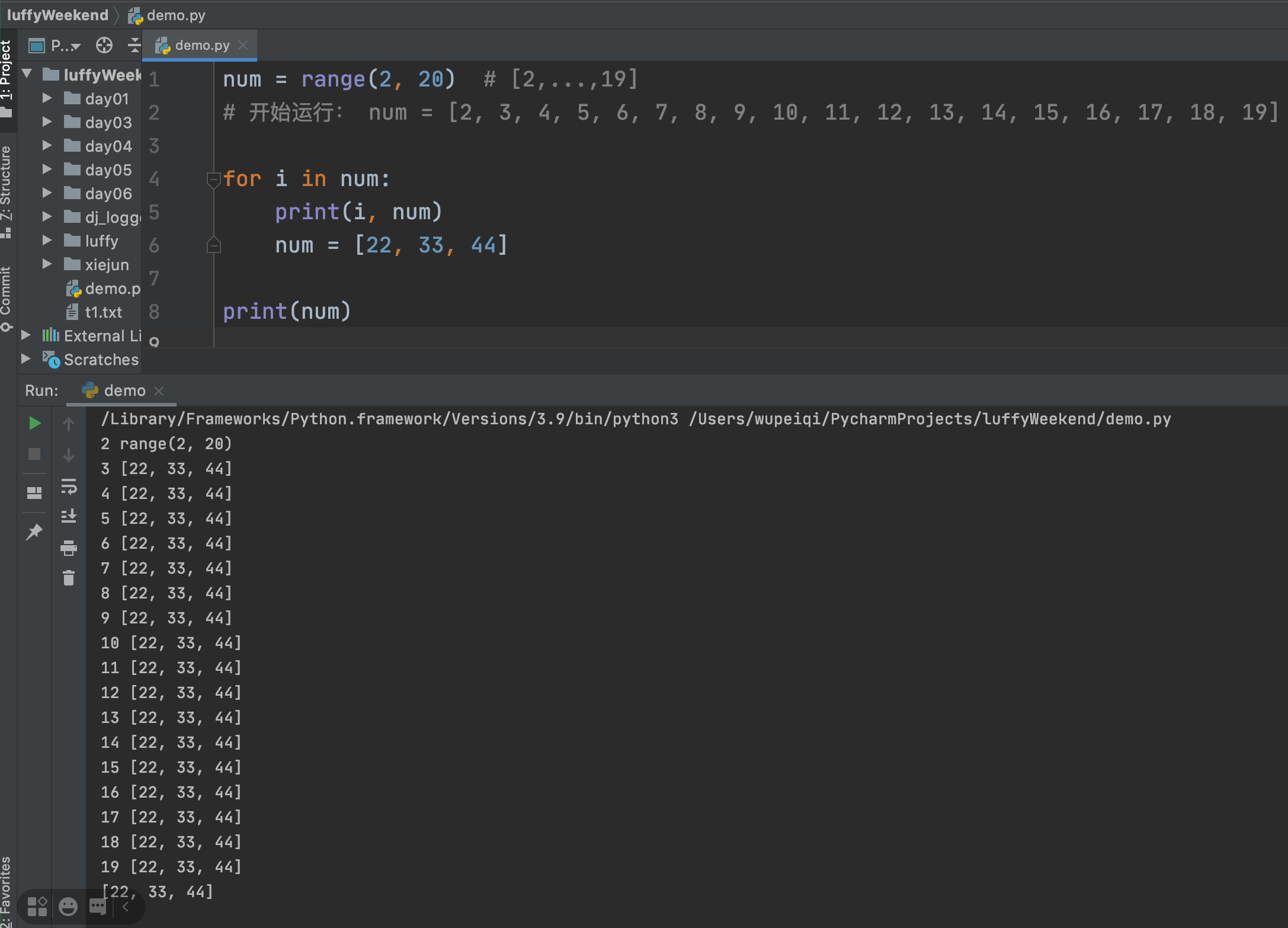Run the demo script again
The image size is (1288, 928).
[x=34, y=423]
